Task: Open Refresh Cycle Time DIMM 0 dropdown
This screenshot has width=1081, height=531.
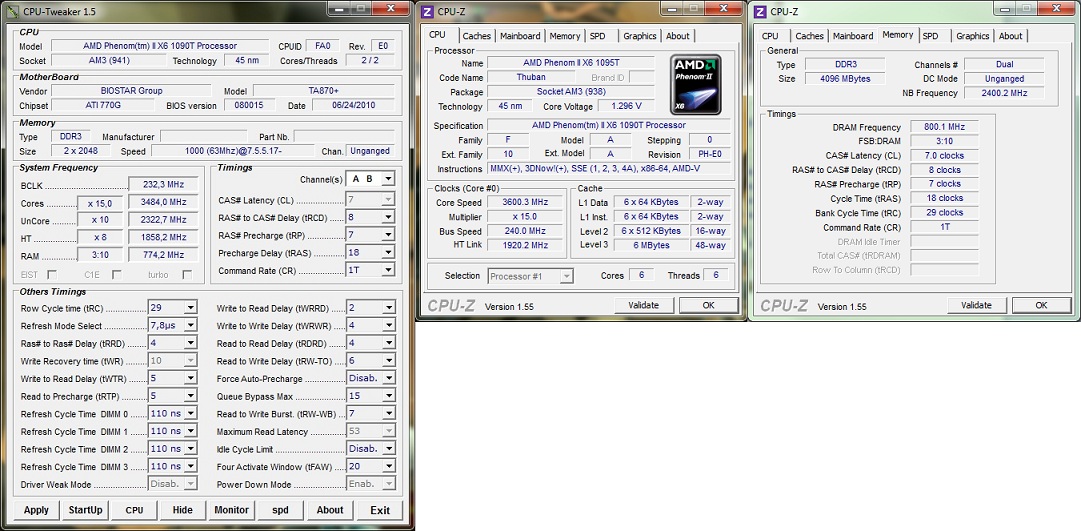Action: [190, 414]
